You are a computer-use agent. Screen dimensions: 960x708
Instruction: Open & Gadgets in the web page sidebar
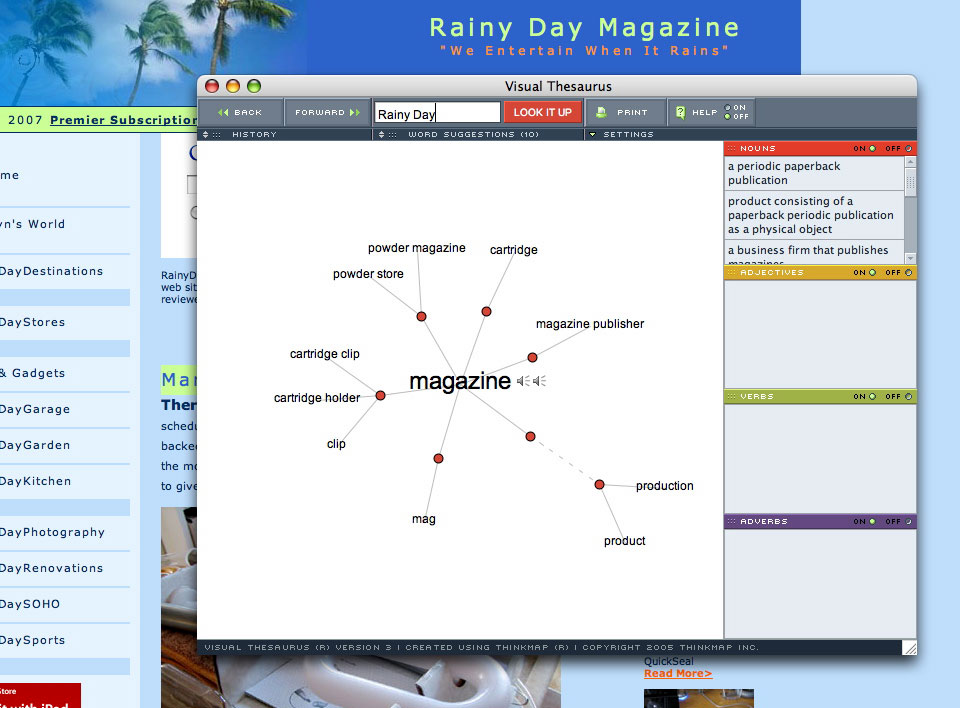pos(32,373)
